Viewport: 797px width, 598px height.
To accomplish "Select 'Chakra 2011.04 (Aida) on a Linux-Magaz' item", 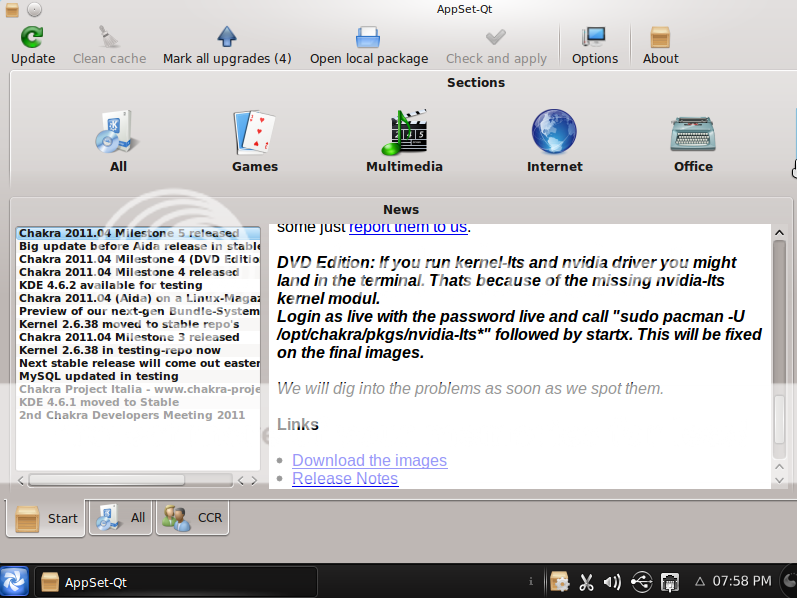I will click(138, 298).
